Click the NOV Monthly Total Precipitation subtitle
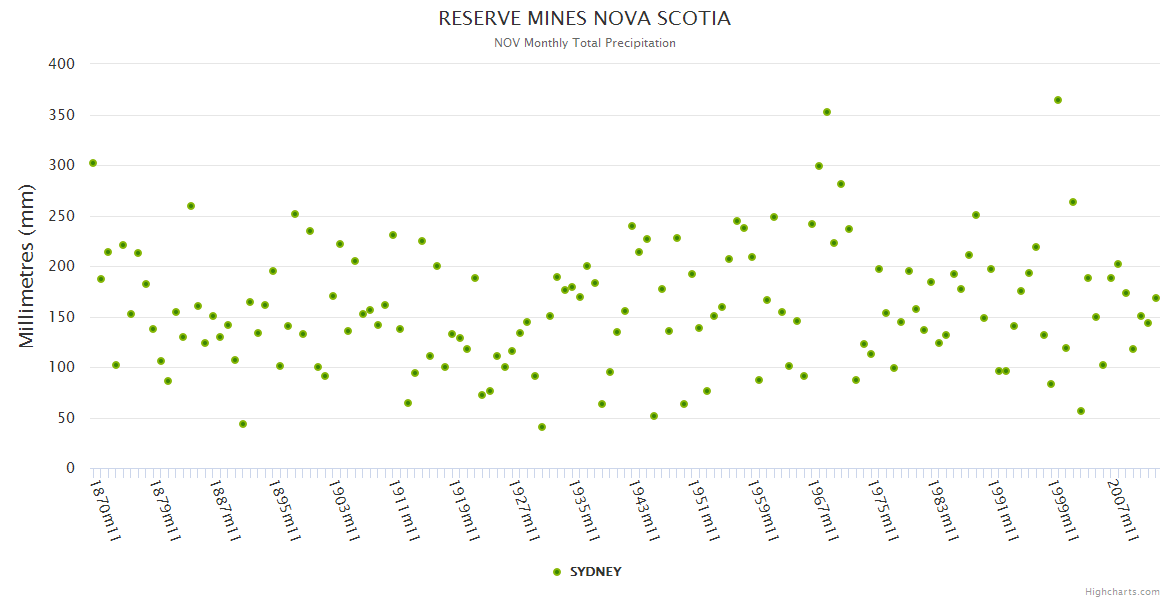The width and height of the screenshot is (1170, 600). [x=584, y=43]
